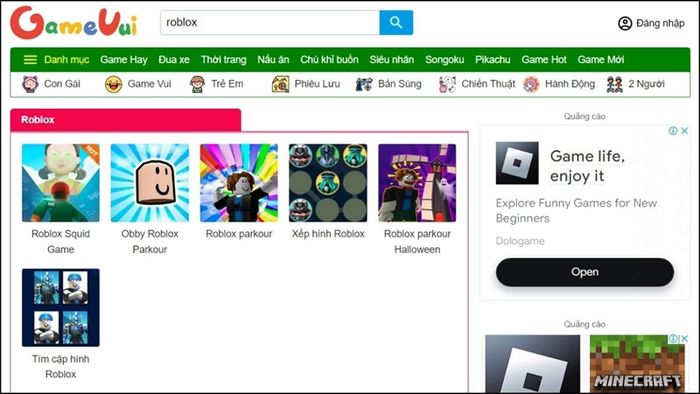Open Roblox Squid Game thumbnail
Viewport: 700px width, 394px height.
click(61, 182)
